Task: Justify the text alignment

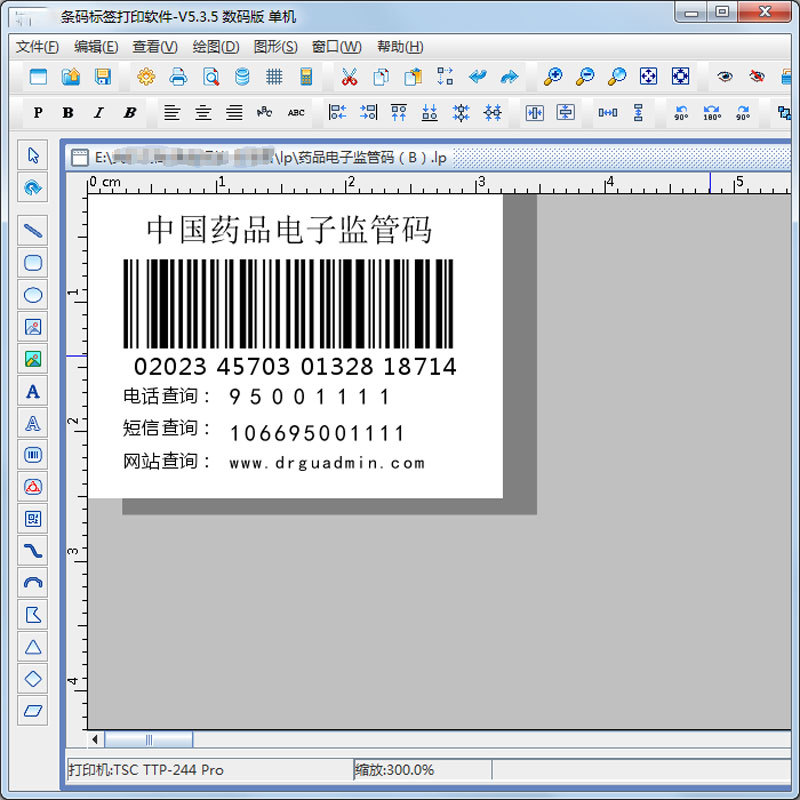Action: tap(234, 112)
